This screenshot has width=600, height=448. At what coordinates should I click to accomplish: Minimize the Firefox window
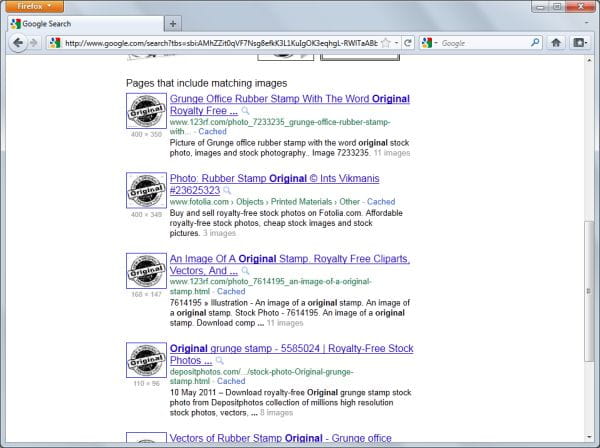[540, 7]
